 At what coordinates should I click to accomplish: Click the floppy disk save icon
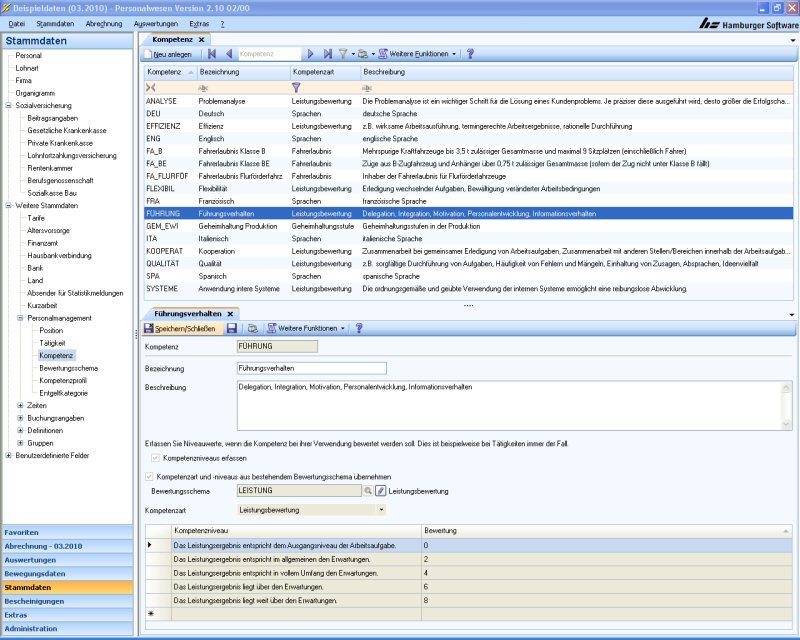[x=231, y=328]
